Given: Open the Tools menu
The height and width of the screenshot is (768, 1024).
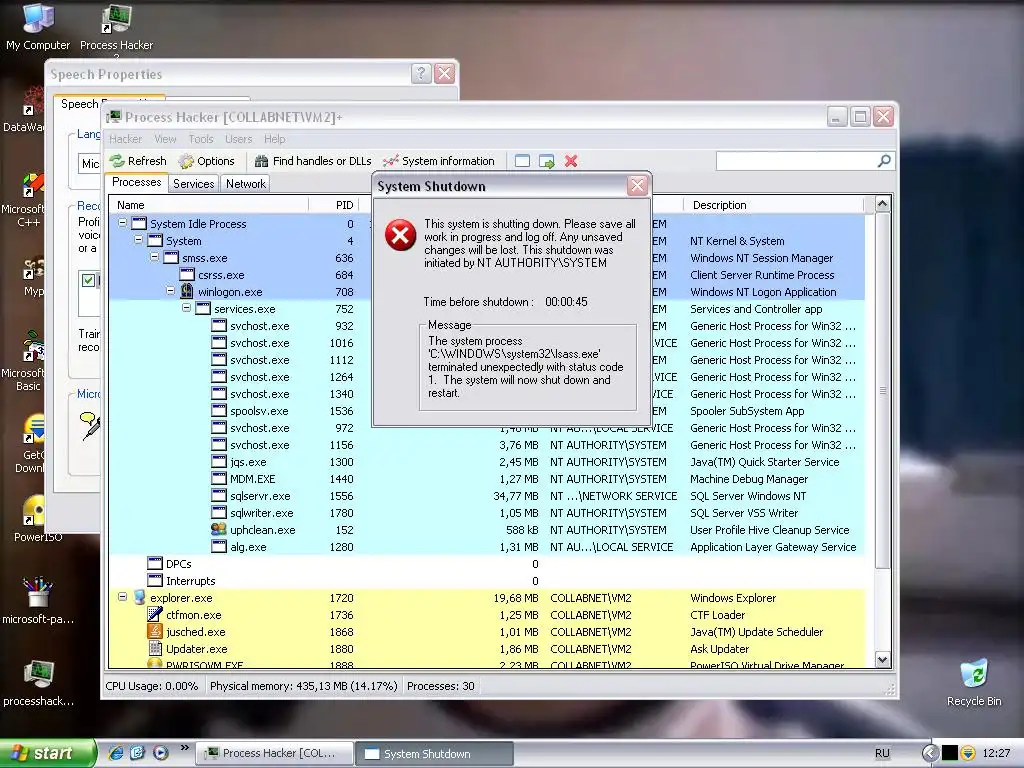Looking at the screenshot, I should click(201, 139).
